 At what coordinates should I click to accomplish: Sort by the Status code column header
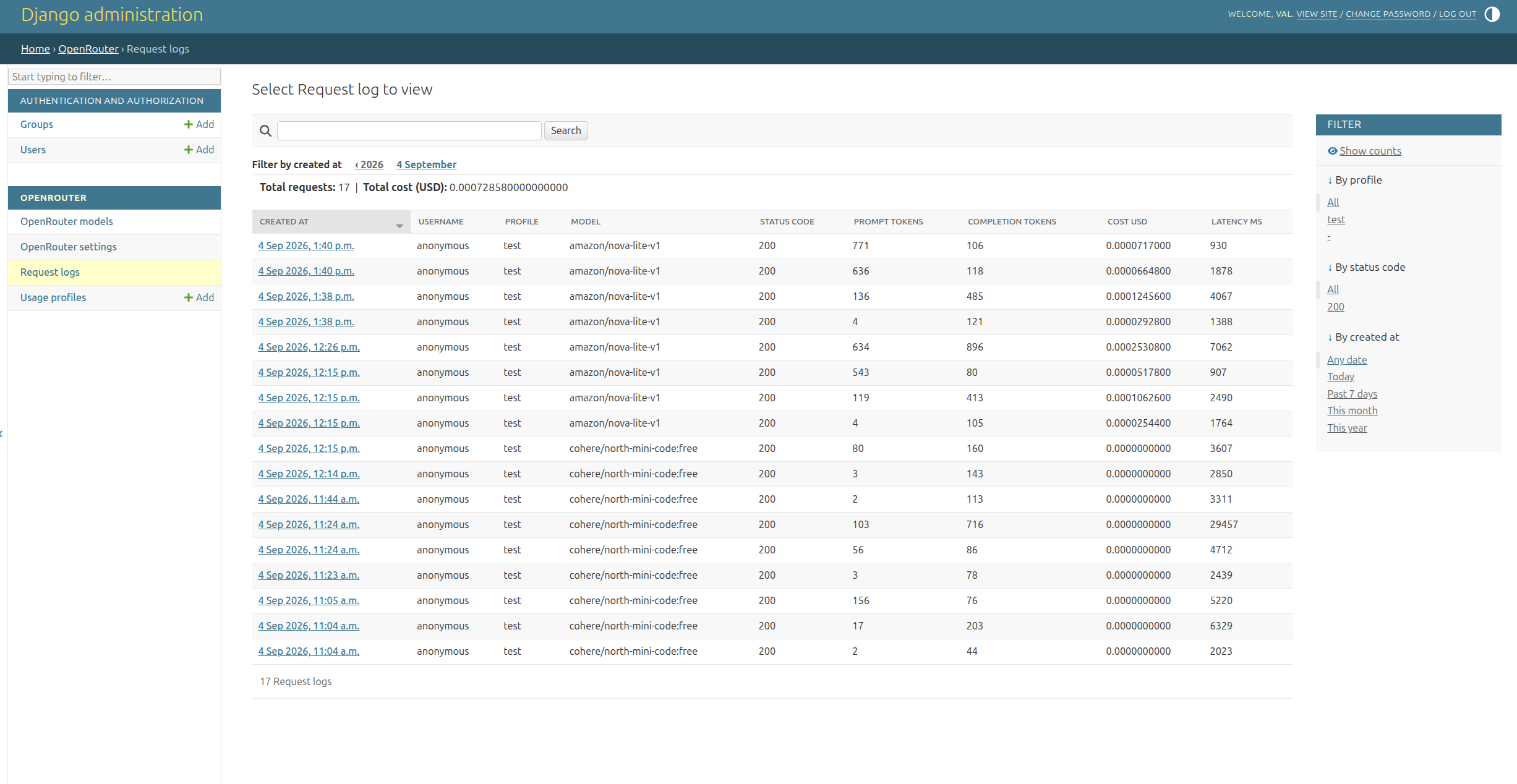(x=787, y=221)
